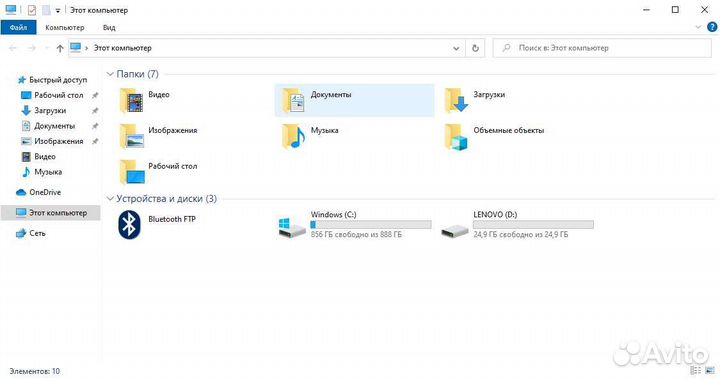Click the 'Элементов: 10' status bar text
Screen dimensions: 720x379
tap(34, 371)
